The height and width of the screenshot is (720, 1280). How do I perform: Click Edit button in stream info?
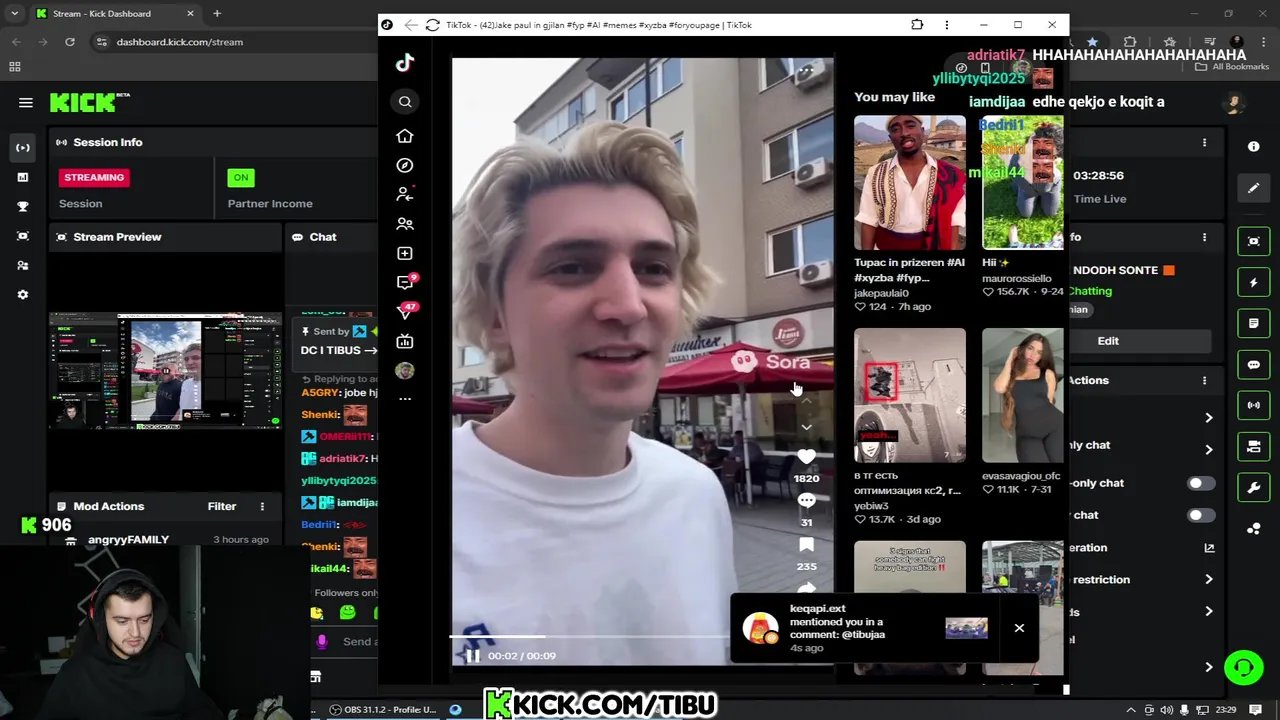(x=1108, y=341)
